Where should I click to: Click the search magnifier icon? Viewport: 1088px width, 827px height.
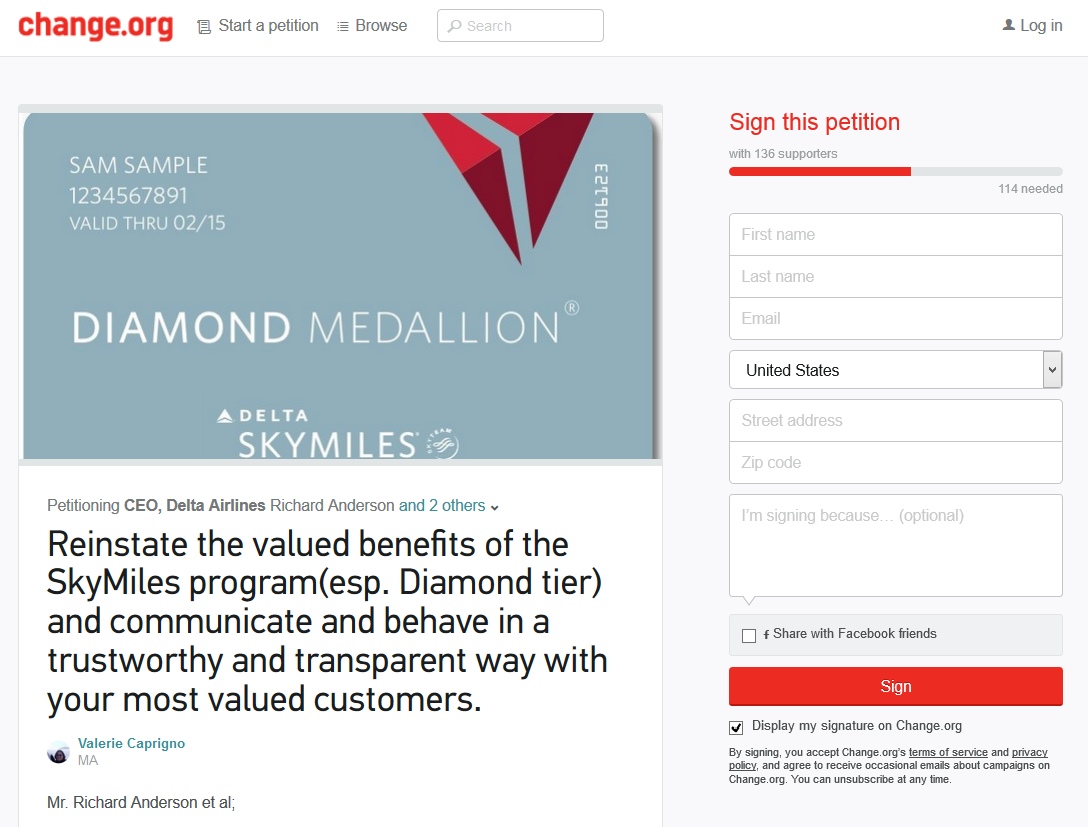click(x=454, y=27)
